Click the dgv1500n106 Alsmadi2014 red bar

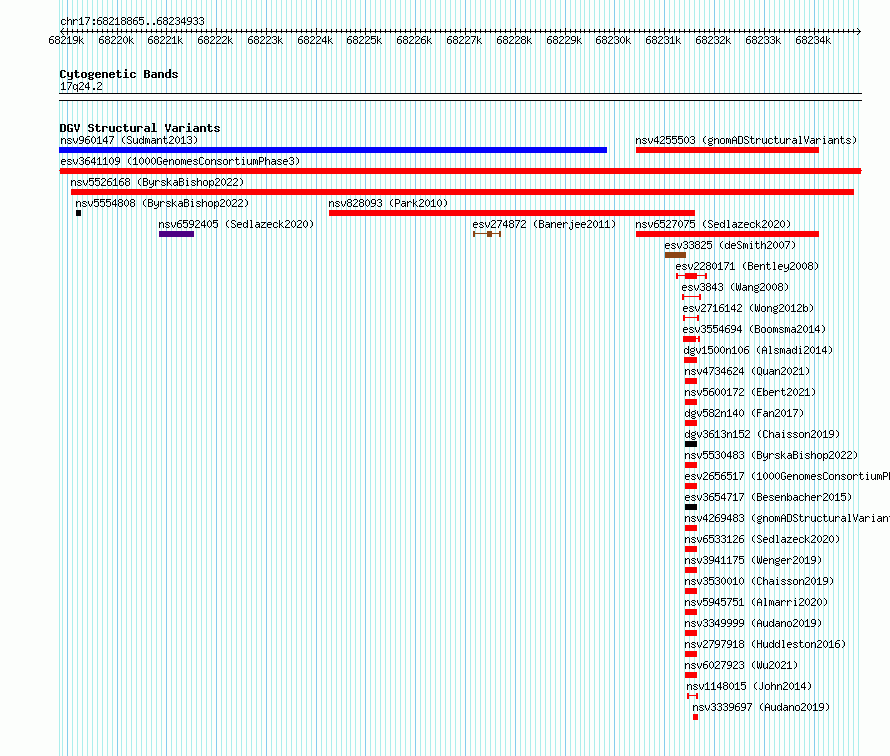(x=690, y=360)
